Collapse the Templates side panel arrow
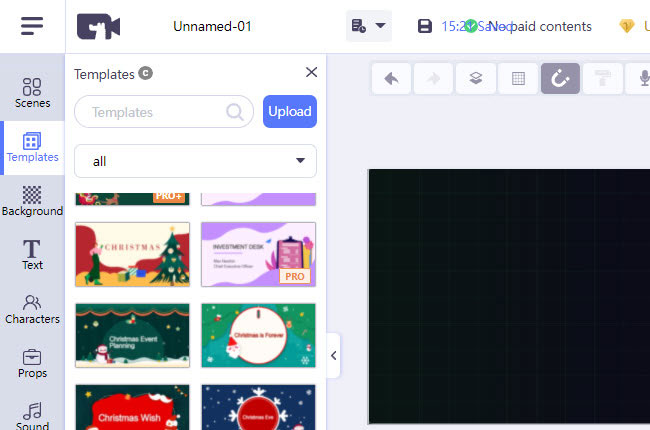The width and height of the screenshot is (650, 430). pyautogui.click(x=333, y=355)
